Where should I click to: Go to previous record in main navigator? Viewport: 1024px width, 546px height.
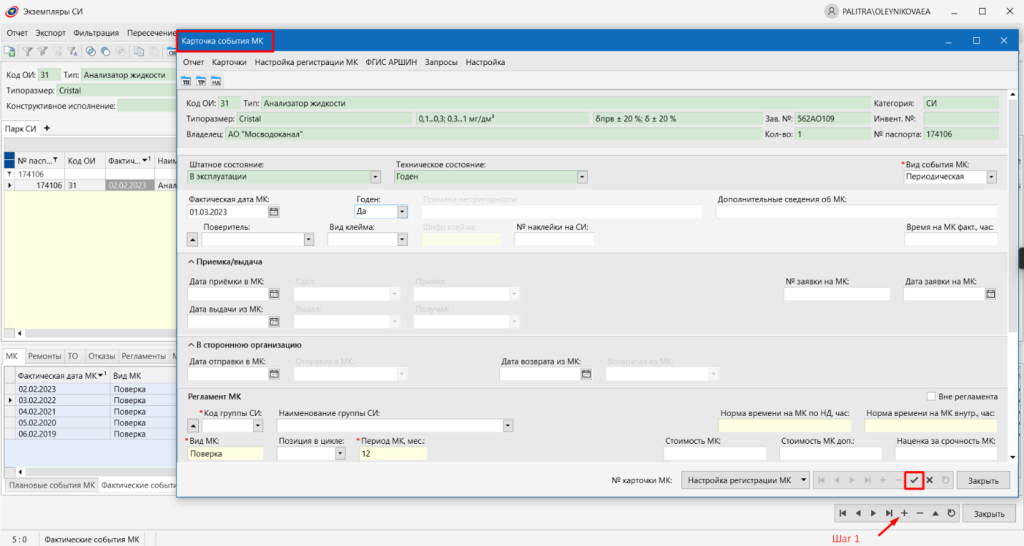click(858, 513)
